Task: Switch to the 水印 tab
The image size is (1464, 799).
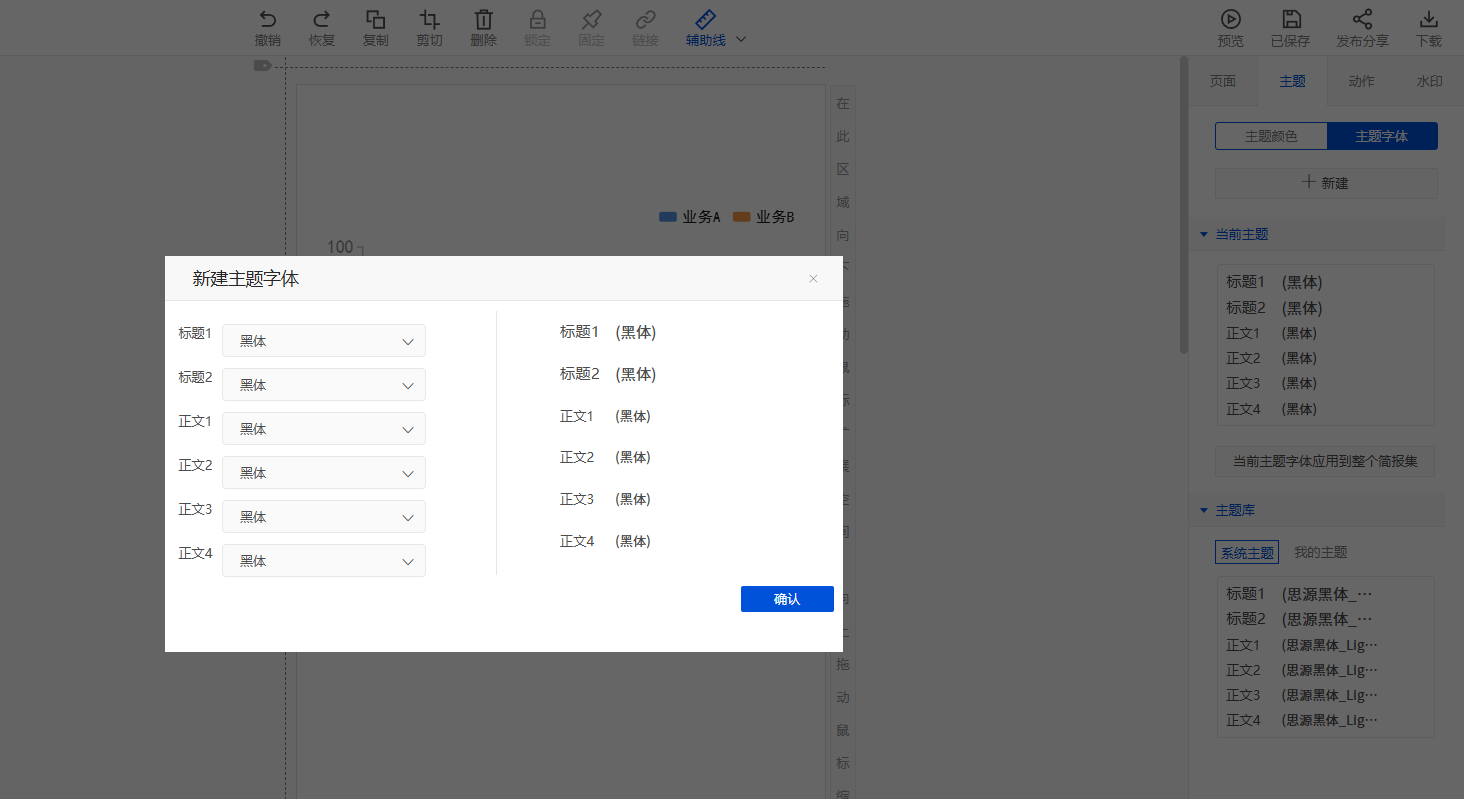Action: click(1429, 81)
